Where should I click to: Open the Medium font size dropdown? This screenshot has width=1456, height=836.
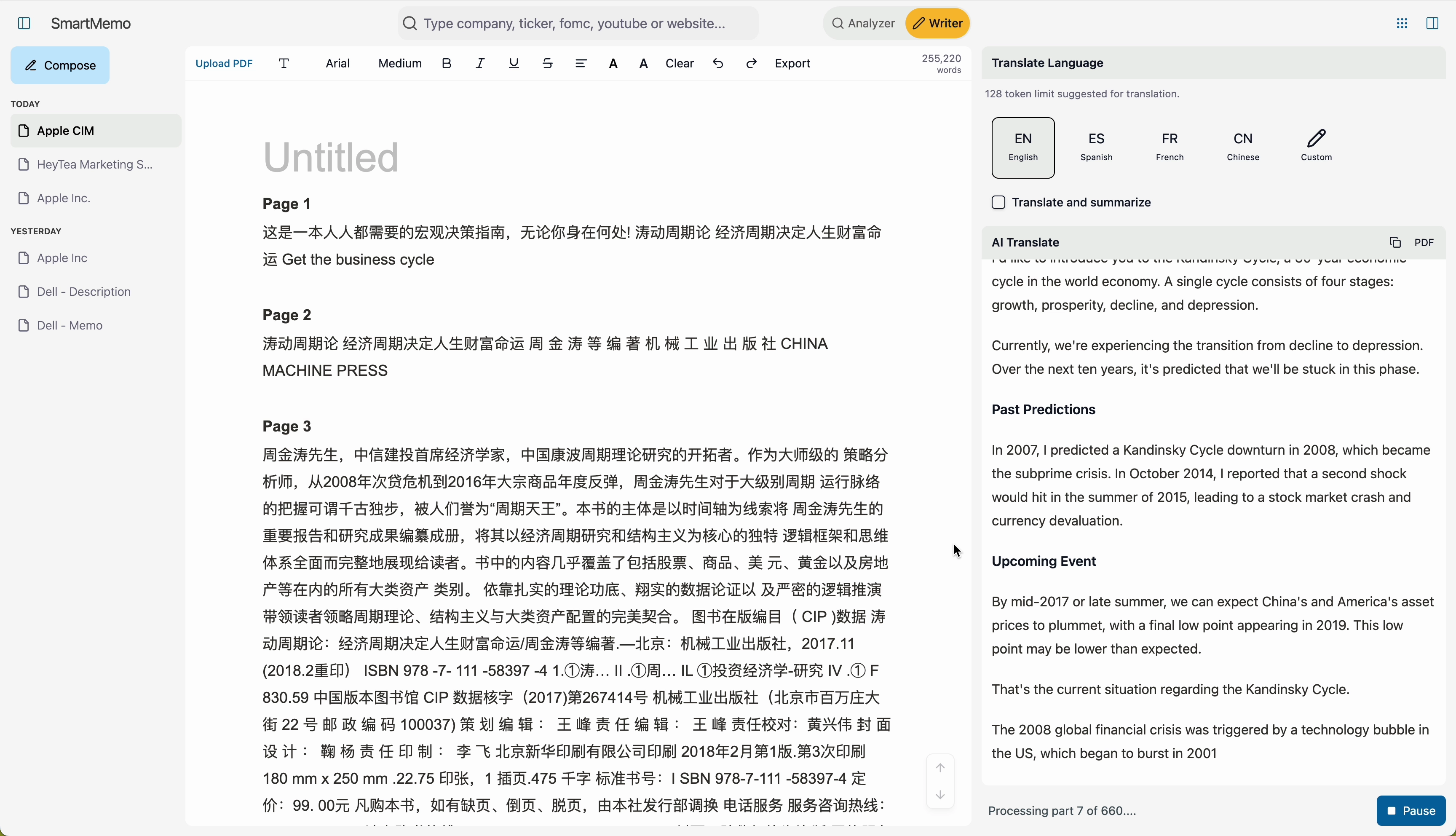399,64
